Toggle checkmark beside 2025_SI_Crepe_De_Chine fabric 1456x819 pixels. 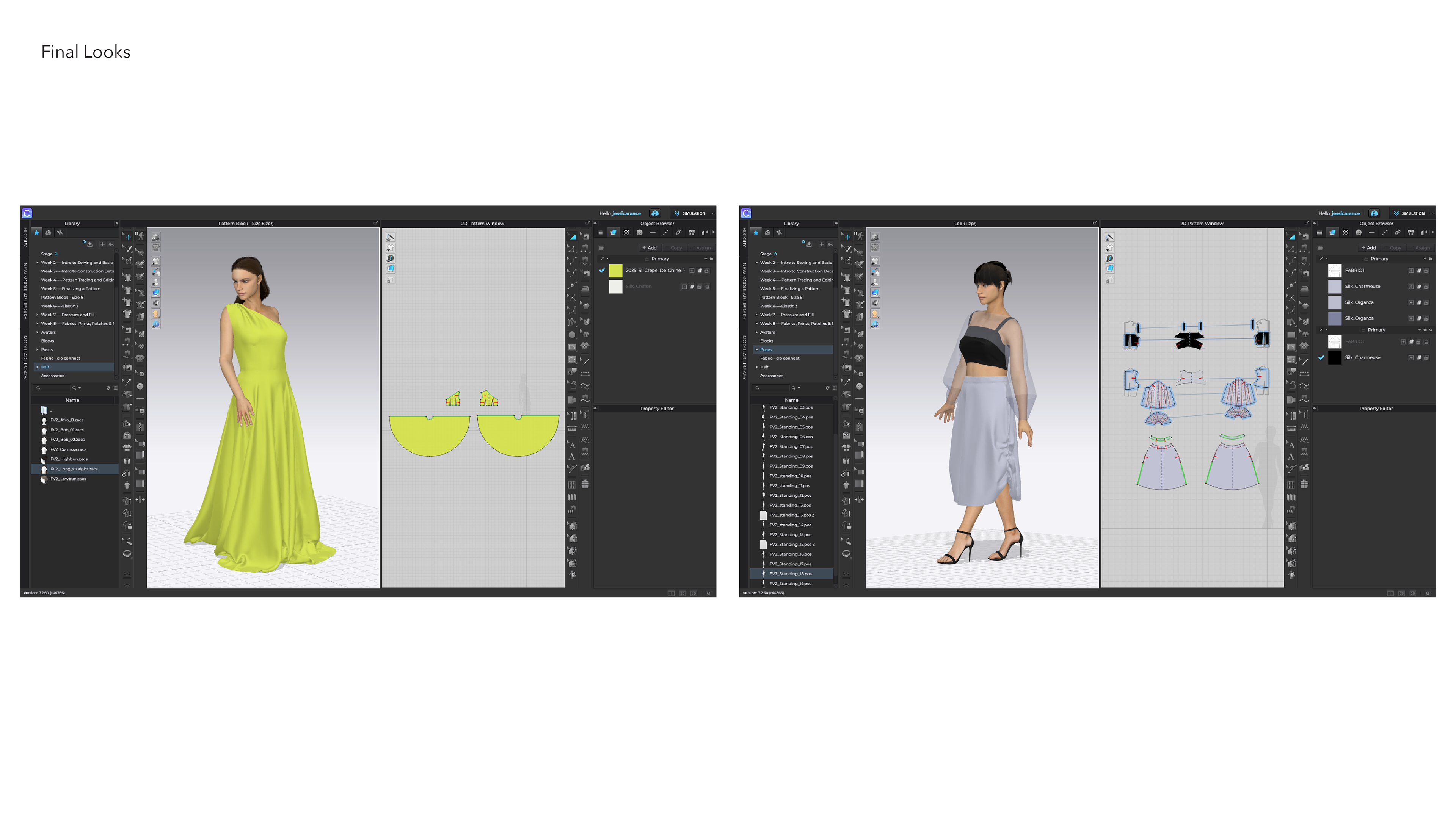(602, 271)
